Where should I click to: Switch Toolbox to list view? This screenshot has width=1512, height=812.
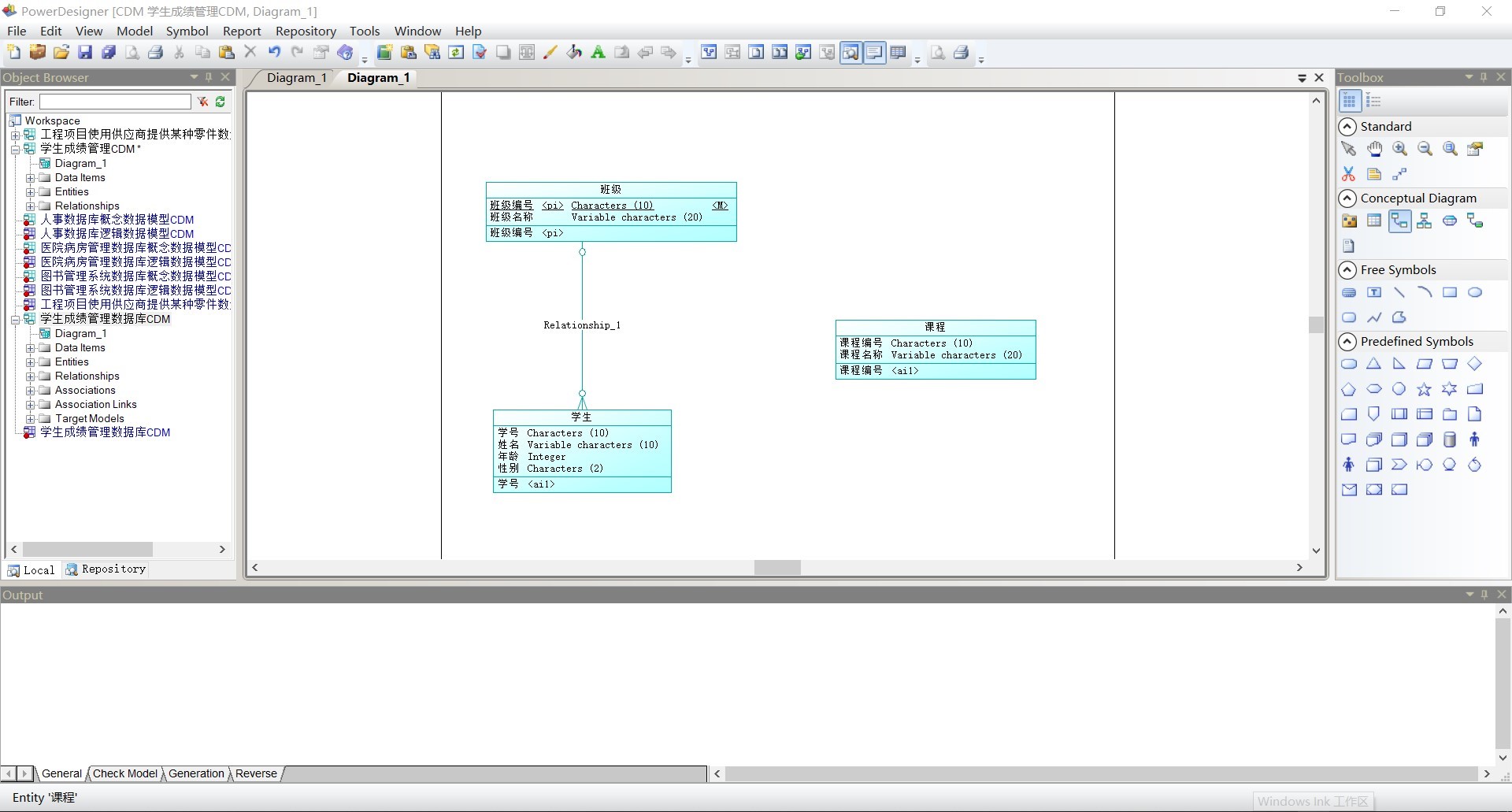[1374, 101]
